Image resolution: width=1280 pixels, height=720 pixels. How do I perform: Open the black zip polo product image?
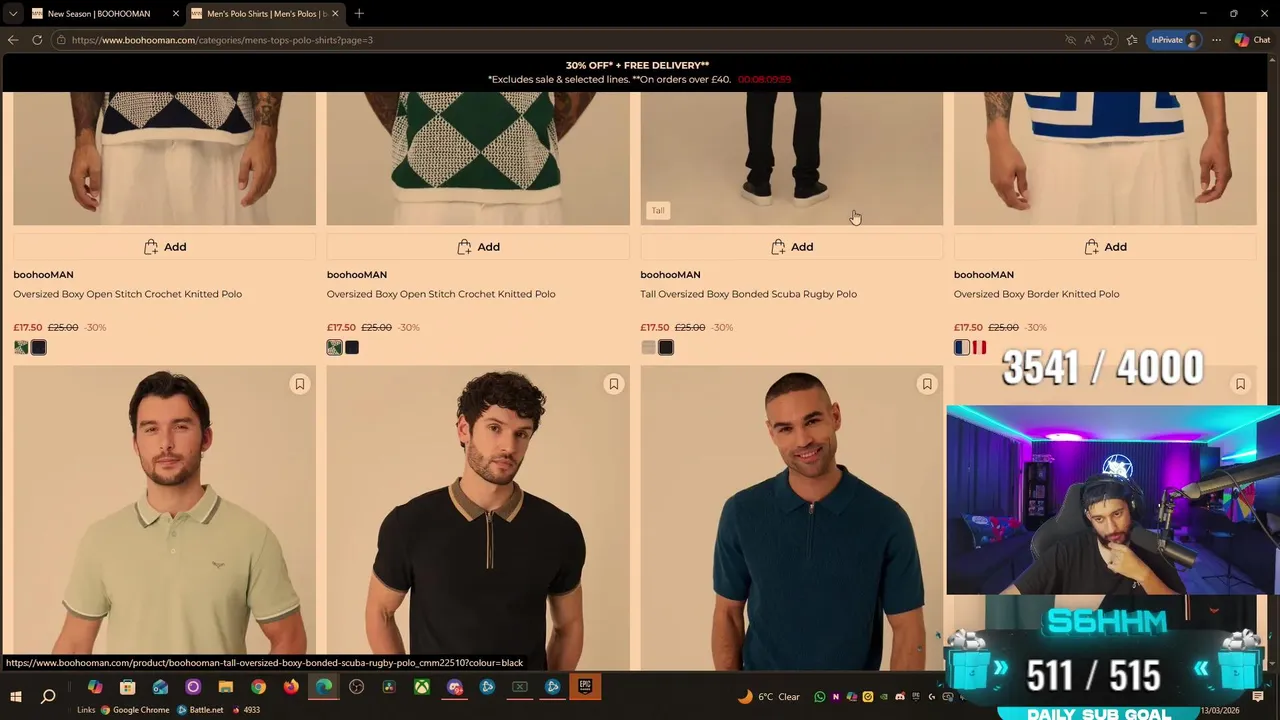[x=478, y=520]
